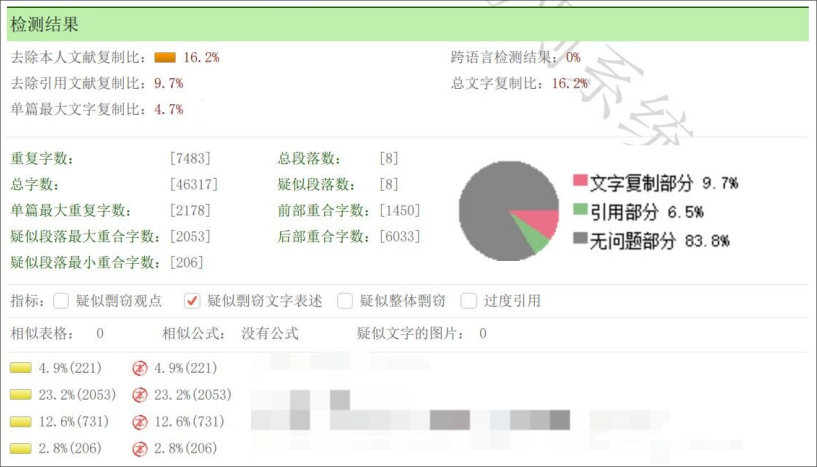Click the red 本 stamp icon before 23.2%(2053)

click(x=140, y=395)
